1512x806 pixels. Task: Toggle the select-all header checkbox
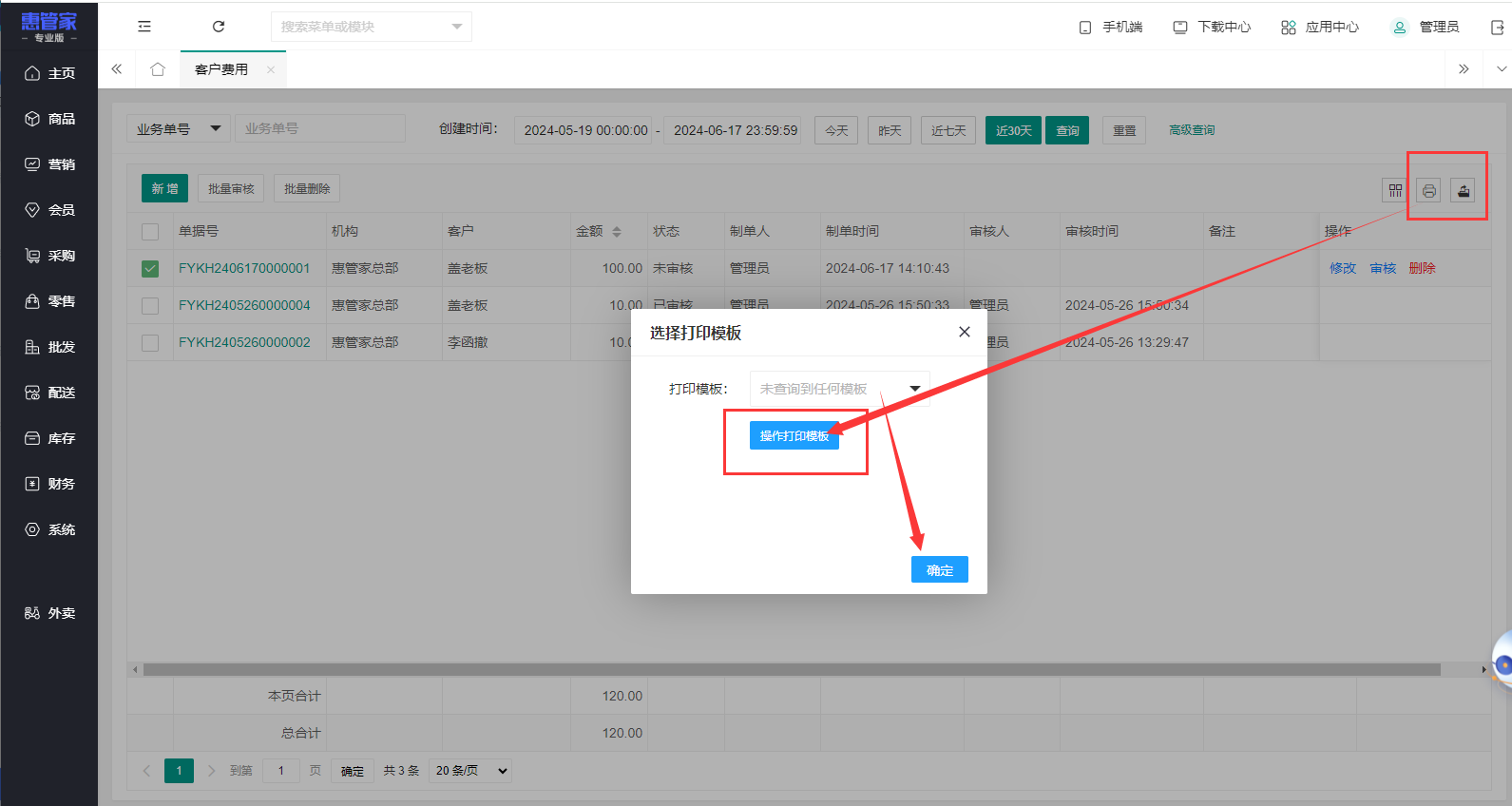(x=150, y=231)
